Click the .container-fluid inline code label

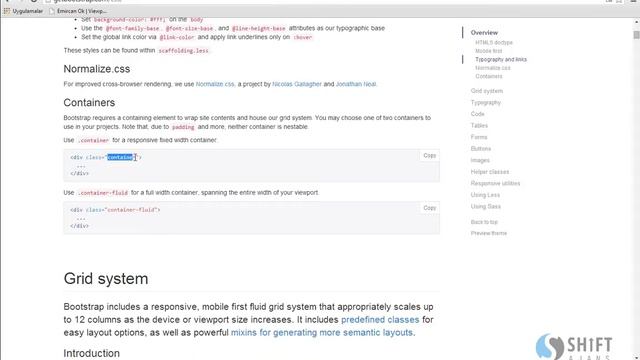coord(103,193)
